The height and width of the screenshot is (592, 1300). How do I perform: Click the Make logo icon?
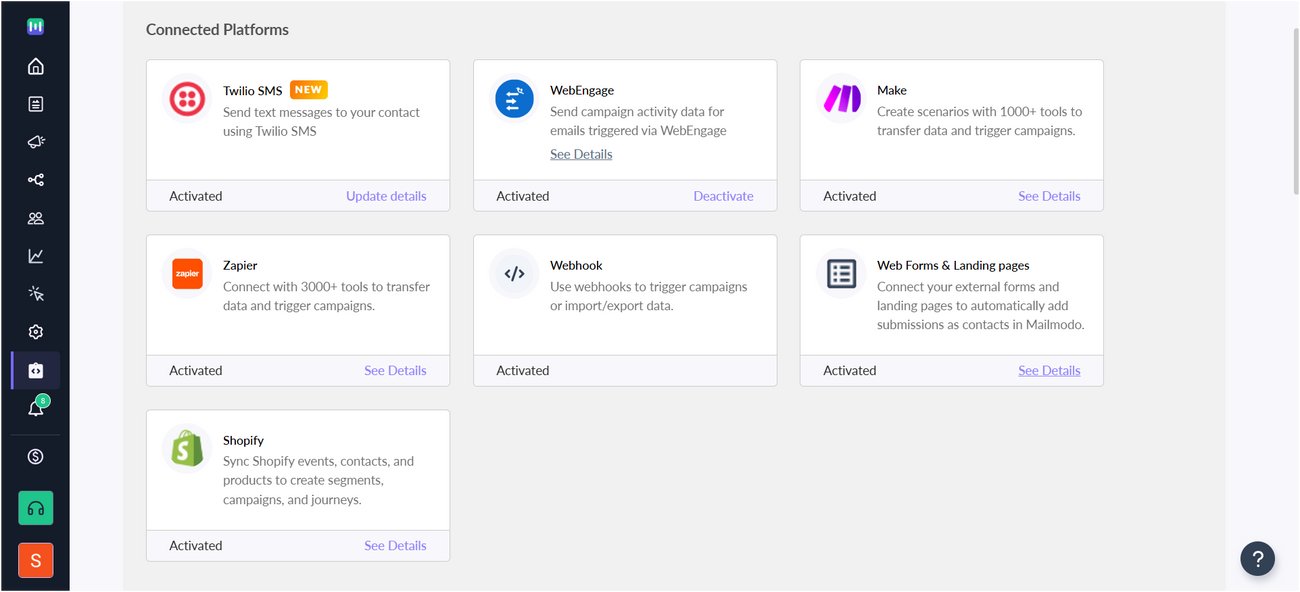(x=841, y=99)
